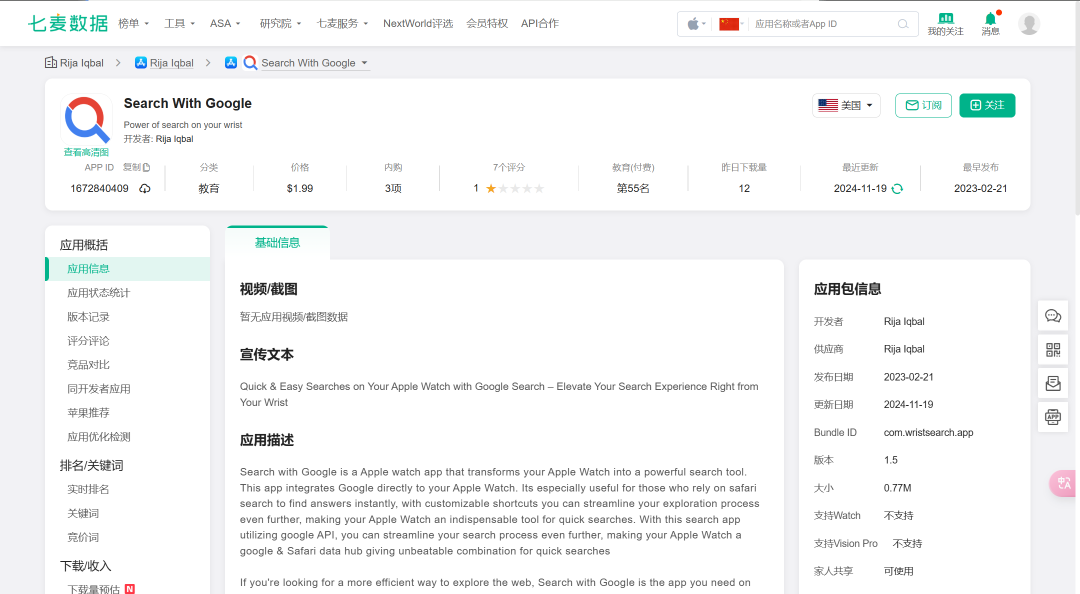Image resolution: width=1080 pixels, height=594 pixels.
Task: Open NextWorld评选 page
Action: click(x=418, y=23)
